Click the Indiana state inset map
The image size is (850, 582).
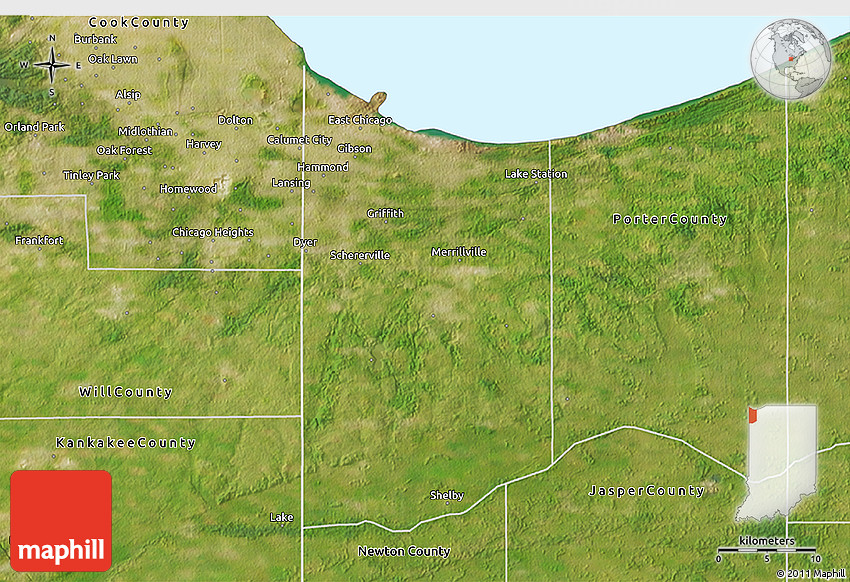(781, 462)
